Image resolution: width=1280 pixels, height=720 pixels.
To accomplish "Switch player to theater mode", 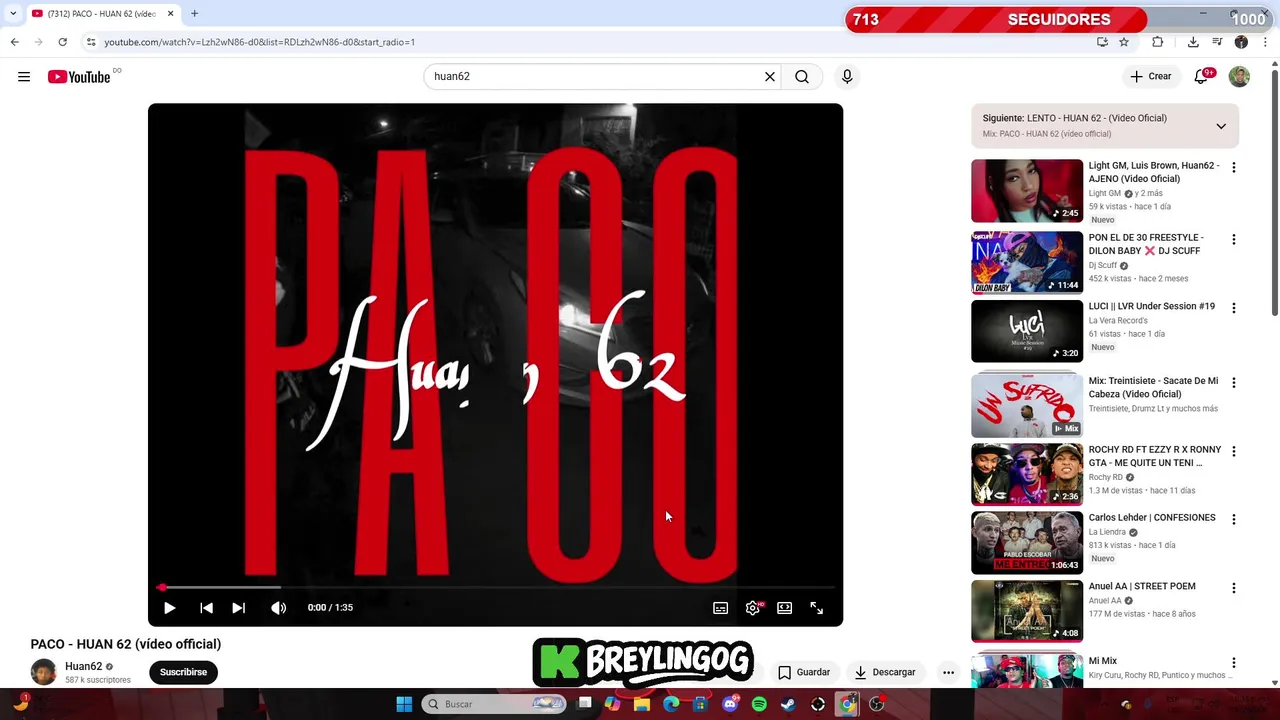I will pos(784,607).
